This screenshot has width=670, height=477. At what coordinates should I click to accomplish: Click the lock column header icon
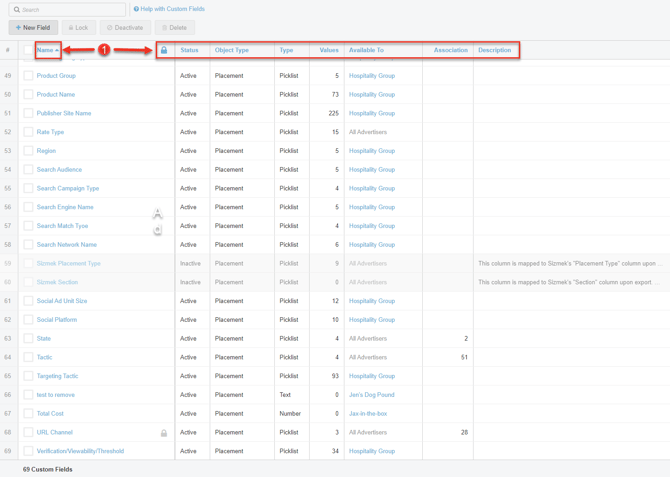164,50
